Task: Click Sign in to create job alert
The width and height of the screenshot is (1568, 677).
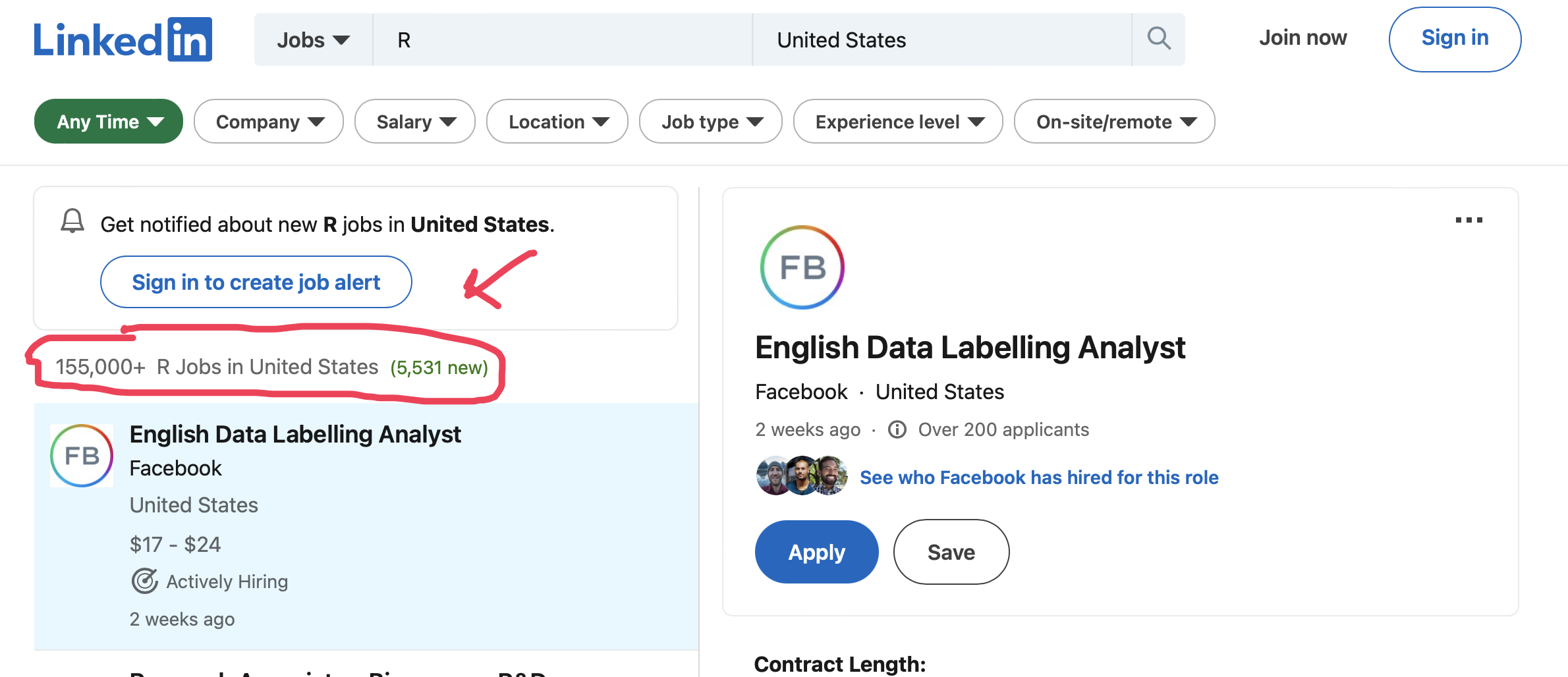Action: click(256, 282)
